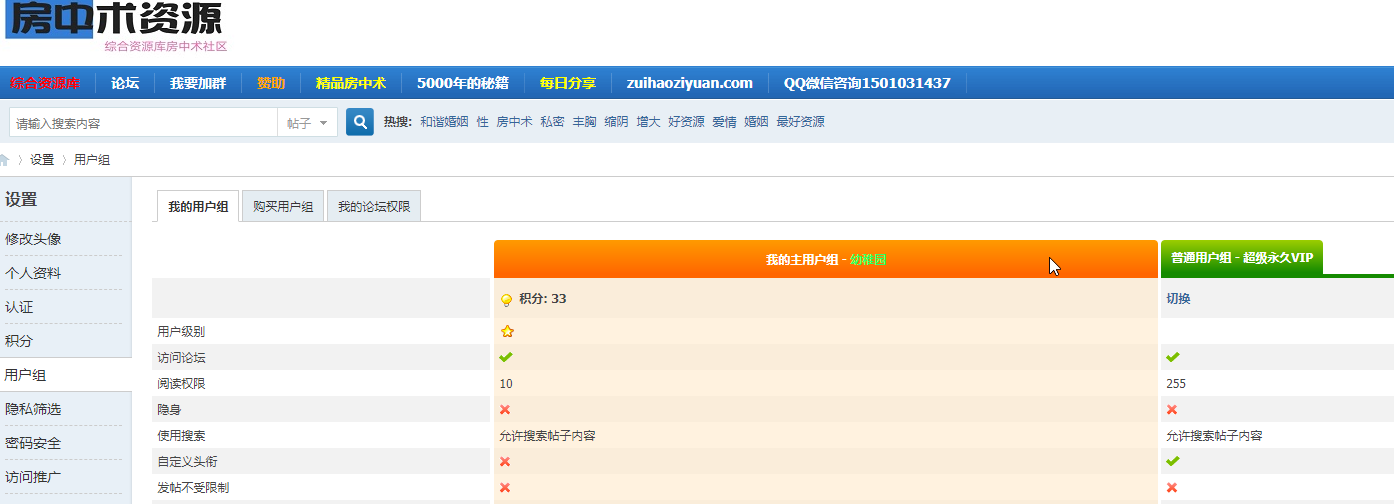Click hot search keyword 丰胸
Viewport: 1394px width, 504px height.
[x=584, y=122]
